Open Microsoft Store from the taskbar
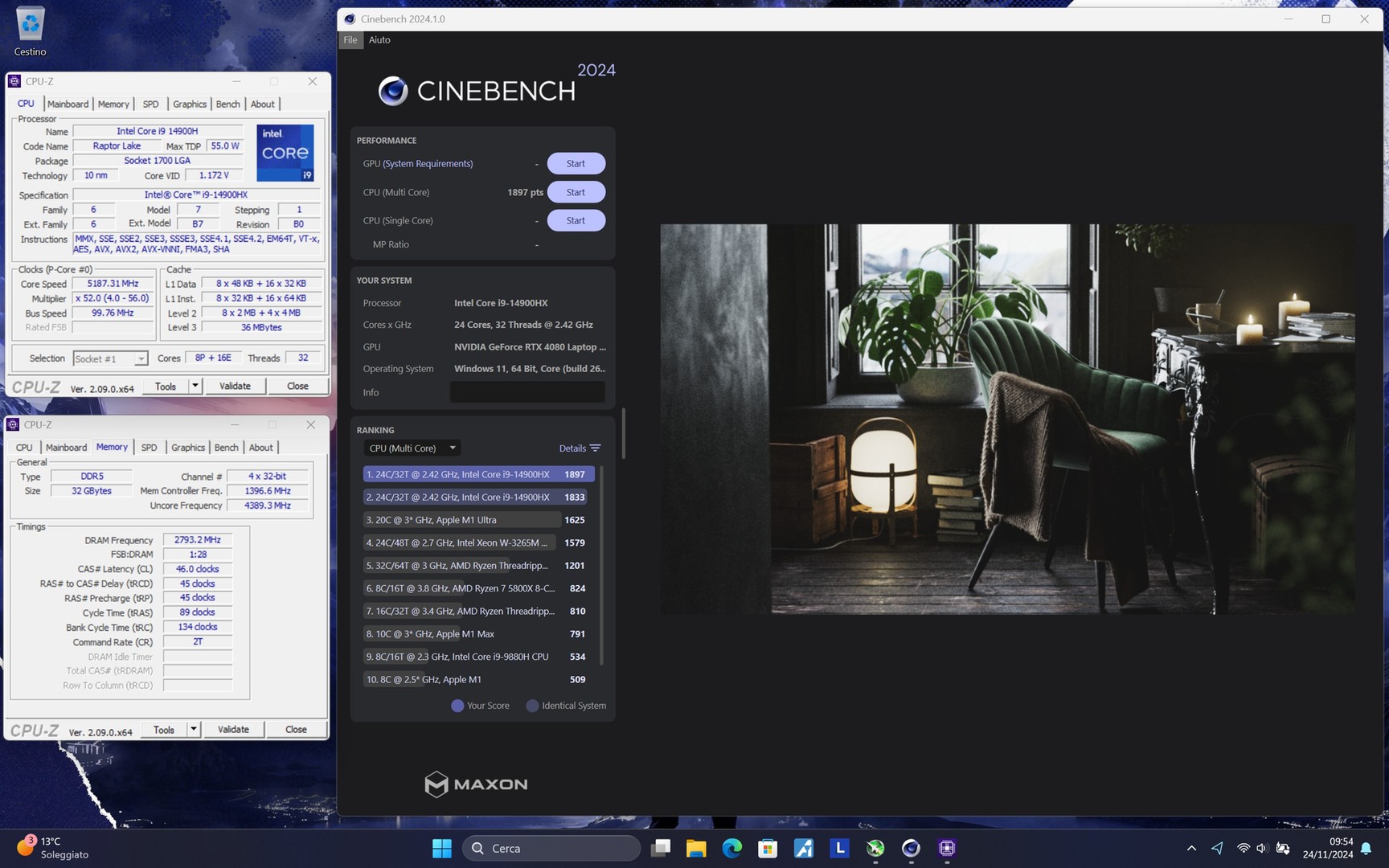1389x868 pixels. pyautogui.click(x=768, y=848)
